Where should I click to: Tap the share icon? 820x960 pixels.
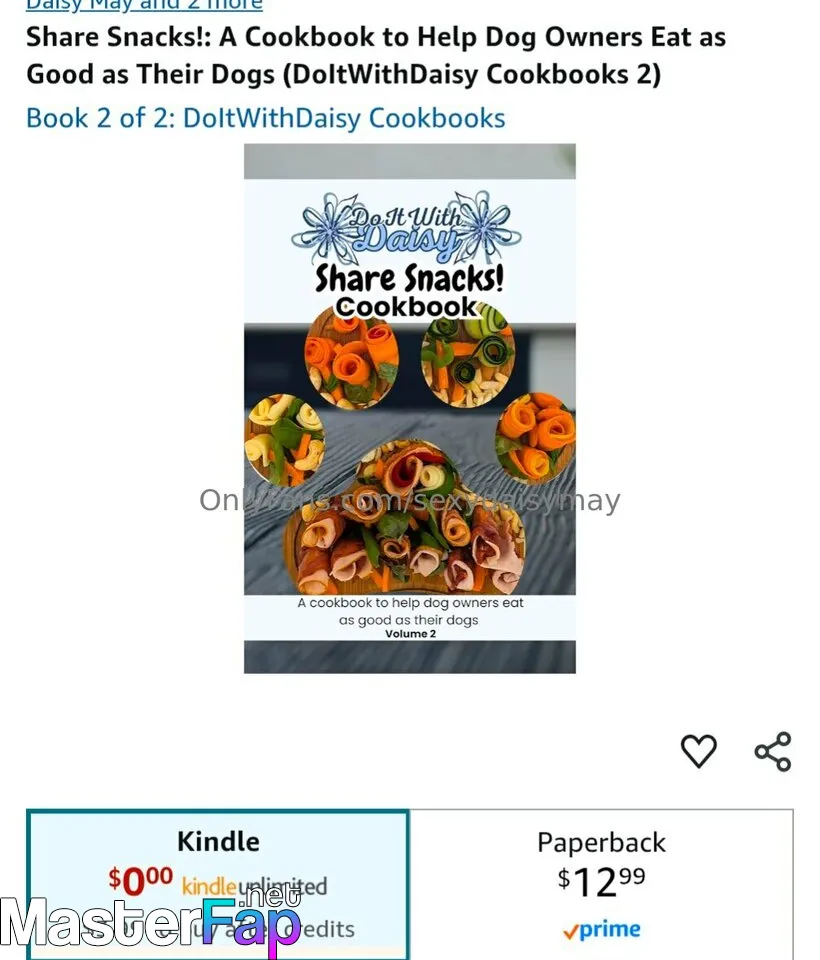[773, 751]
